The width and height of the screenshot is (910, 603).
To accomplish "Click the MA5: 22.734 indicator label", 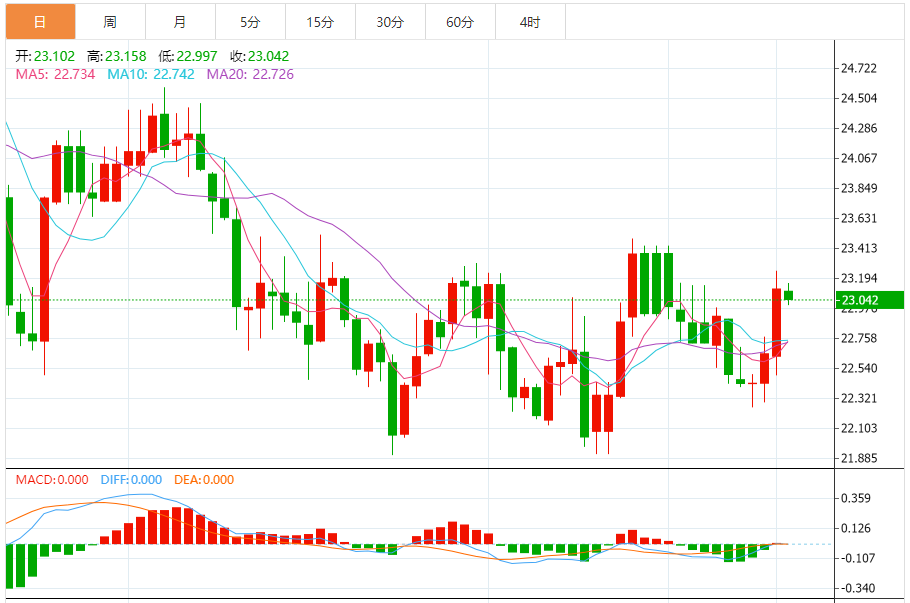I will tap(55, 74).
